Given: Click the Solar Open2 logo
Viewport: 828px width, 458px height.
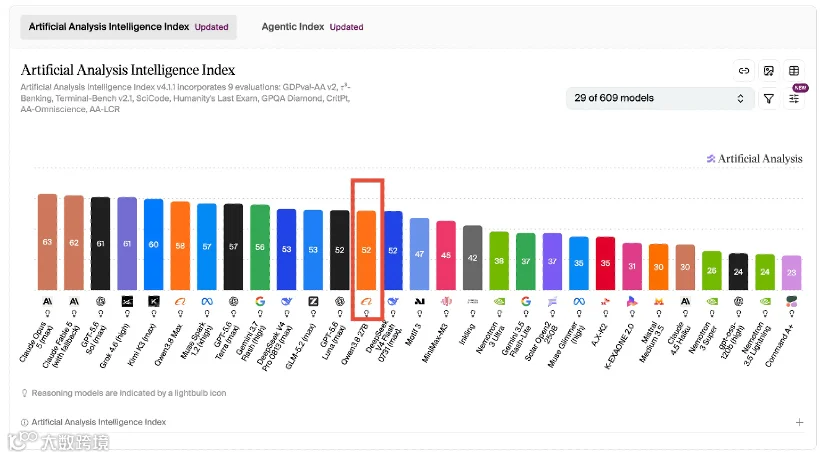Looking at the screenshot, I should click(x=552, y=301).
